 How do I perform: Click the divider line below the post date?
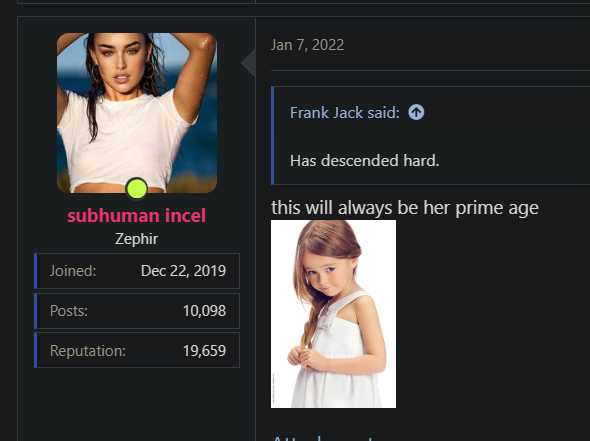430,70
